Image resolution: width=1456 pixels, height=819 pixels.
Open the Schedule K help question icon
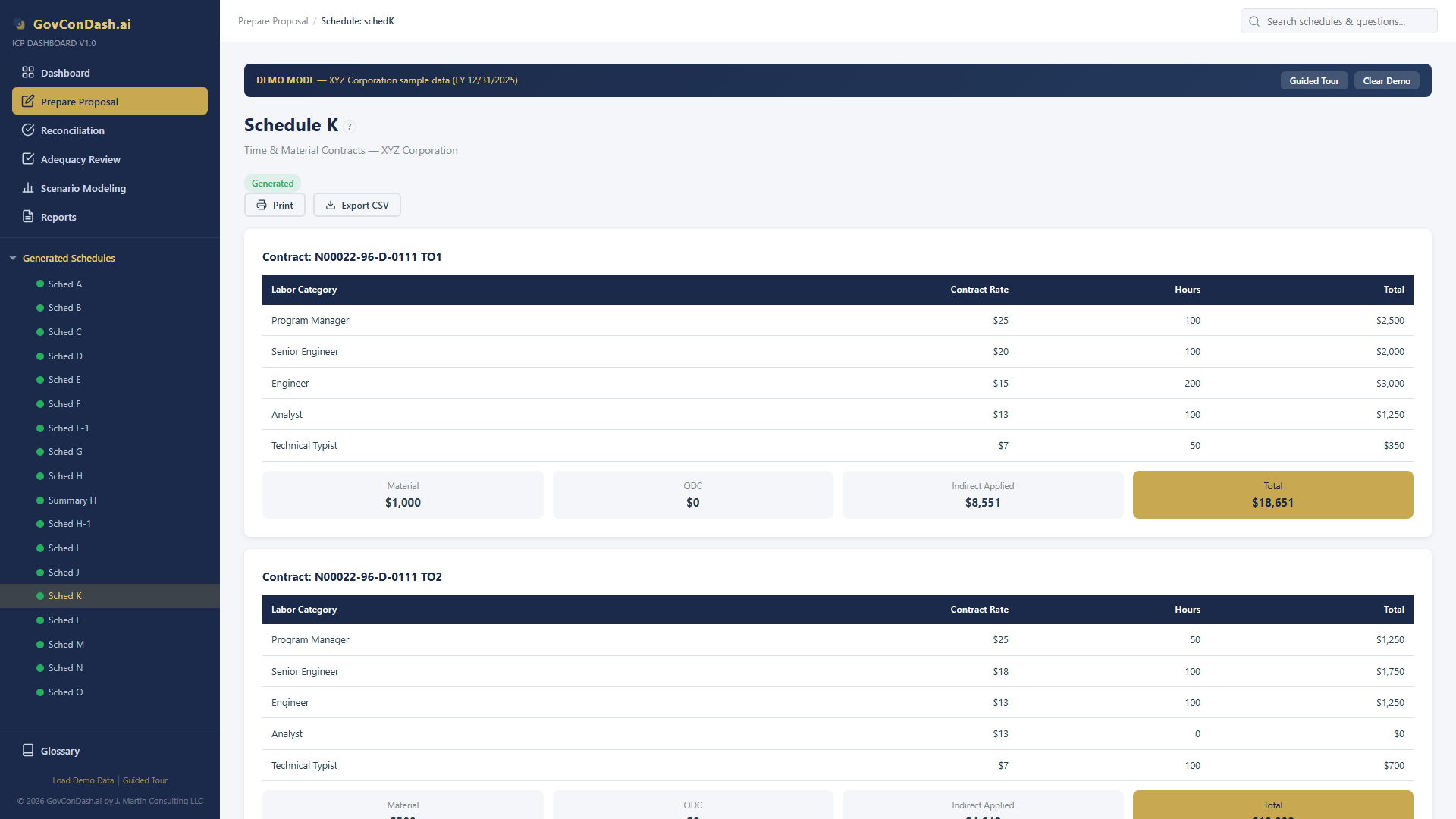(350, 127)
